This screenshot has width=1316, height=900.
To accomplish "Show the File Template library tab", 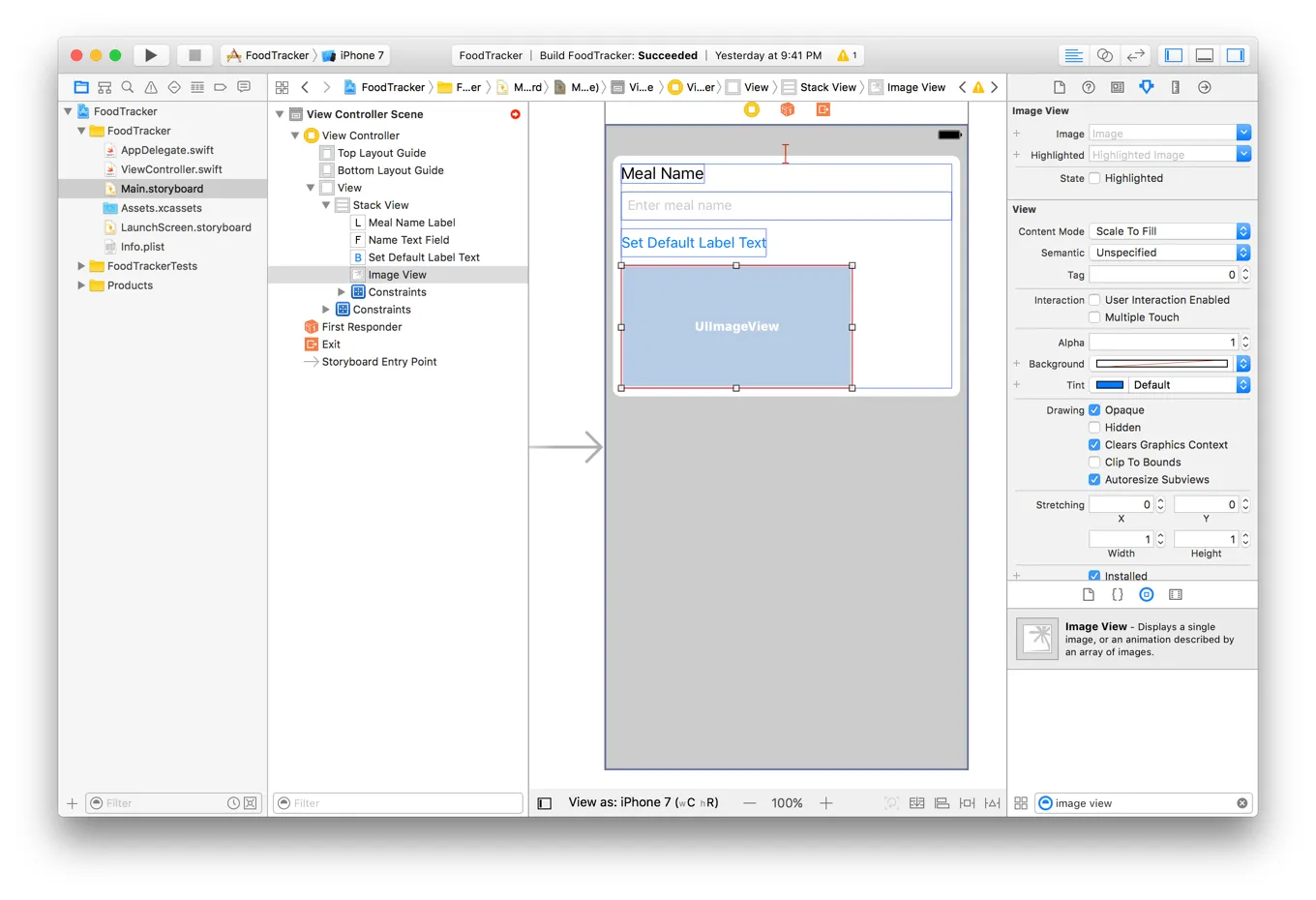I will pos(1089,594).
